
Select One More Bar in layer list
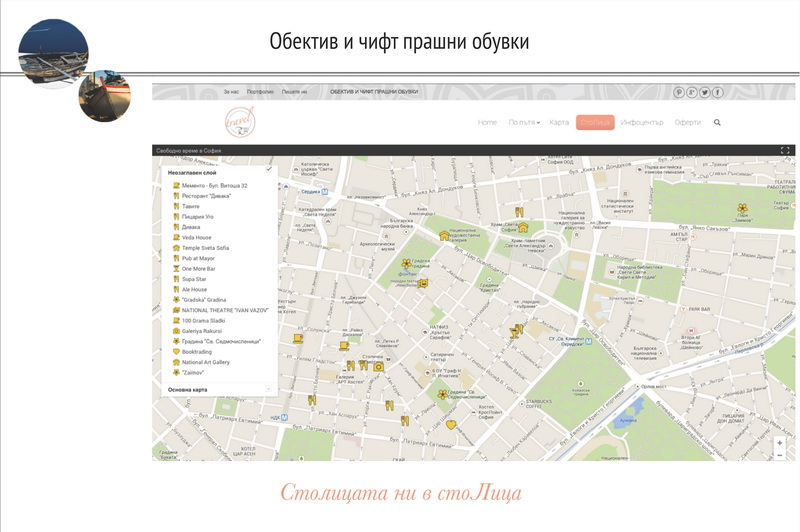[x=200, y=268]
